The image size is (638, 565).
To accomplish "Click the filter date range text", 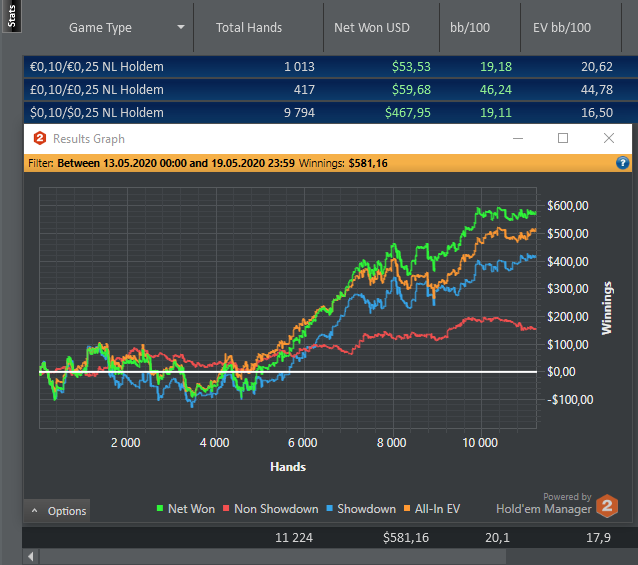I will click(176, 163).
